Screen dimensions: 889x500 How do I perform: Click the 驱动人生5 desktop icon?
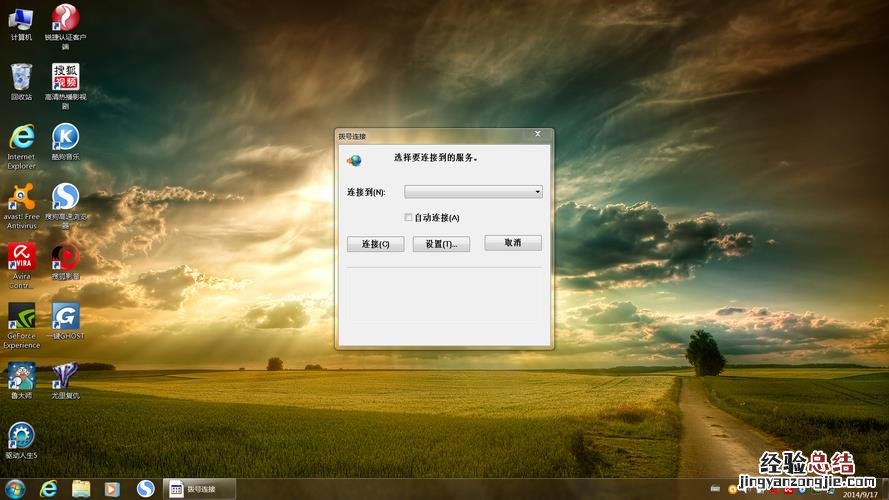click(x=21, y=436)
